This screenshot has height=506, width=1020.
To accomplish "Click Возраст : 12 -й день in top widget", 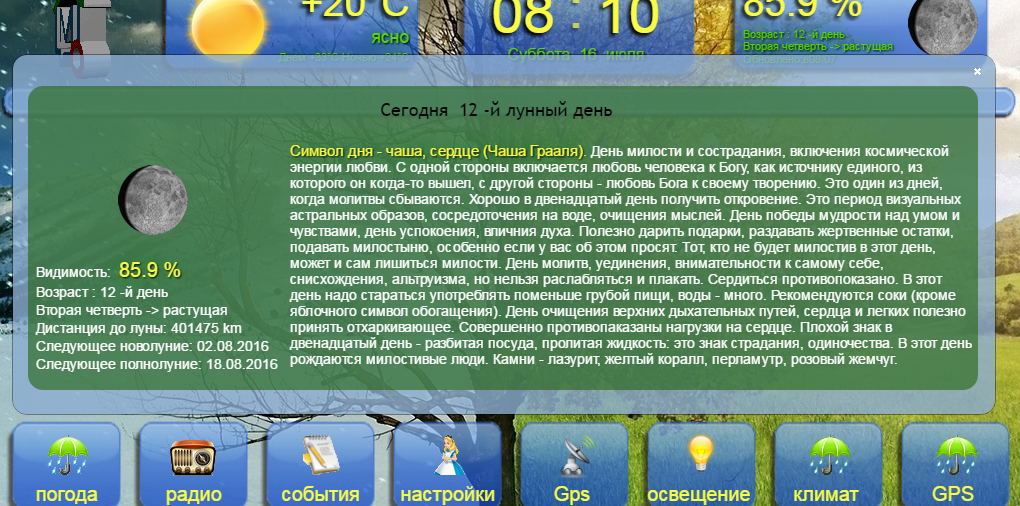I will pyautogui.click(x=794, y=34).
